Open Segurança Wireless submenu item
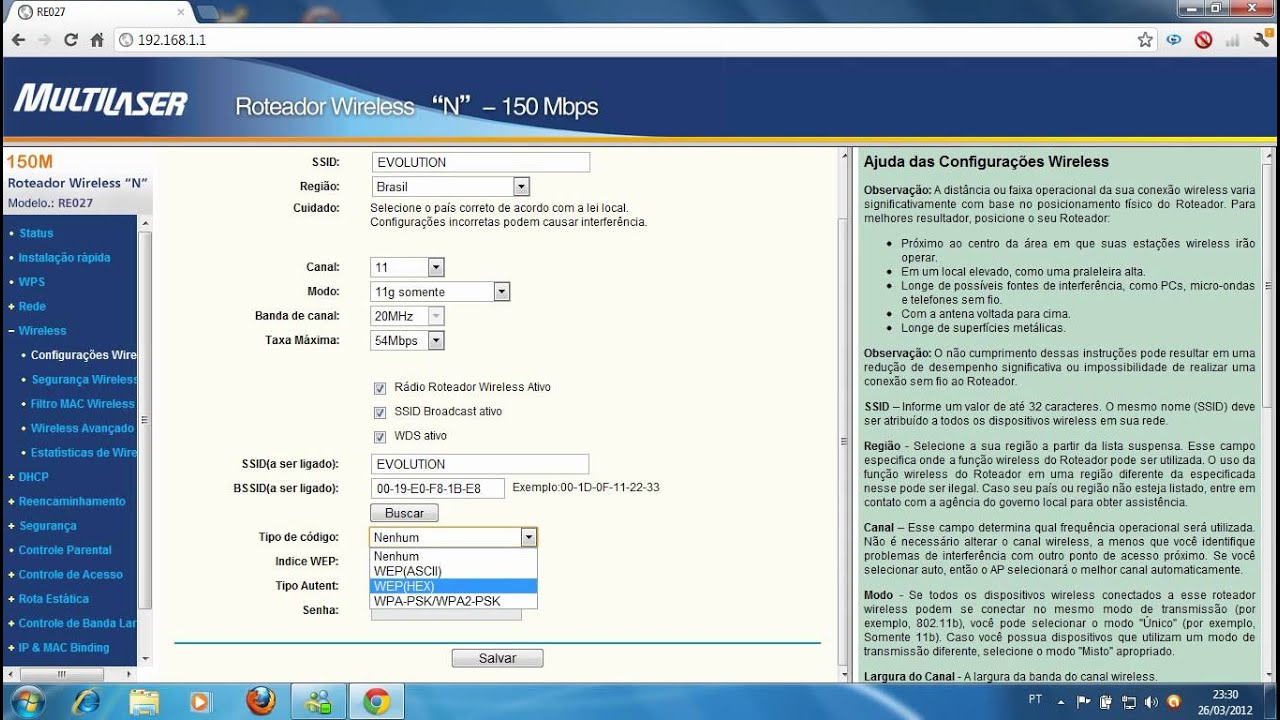The image size is (1280, 720). (x=84, y=379)
